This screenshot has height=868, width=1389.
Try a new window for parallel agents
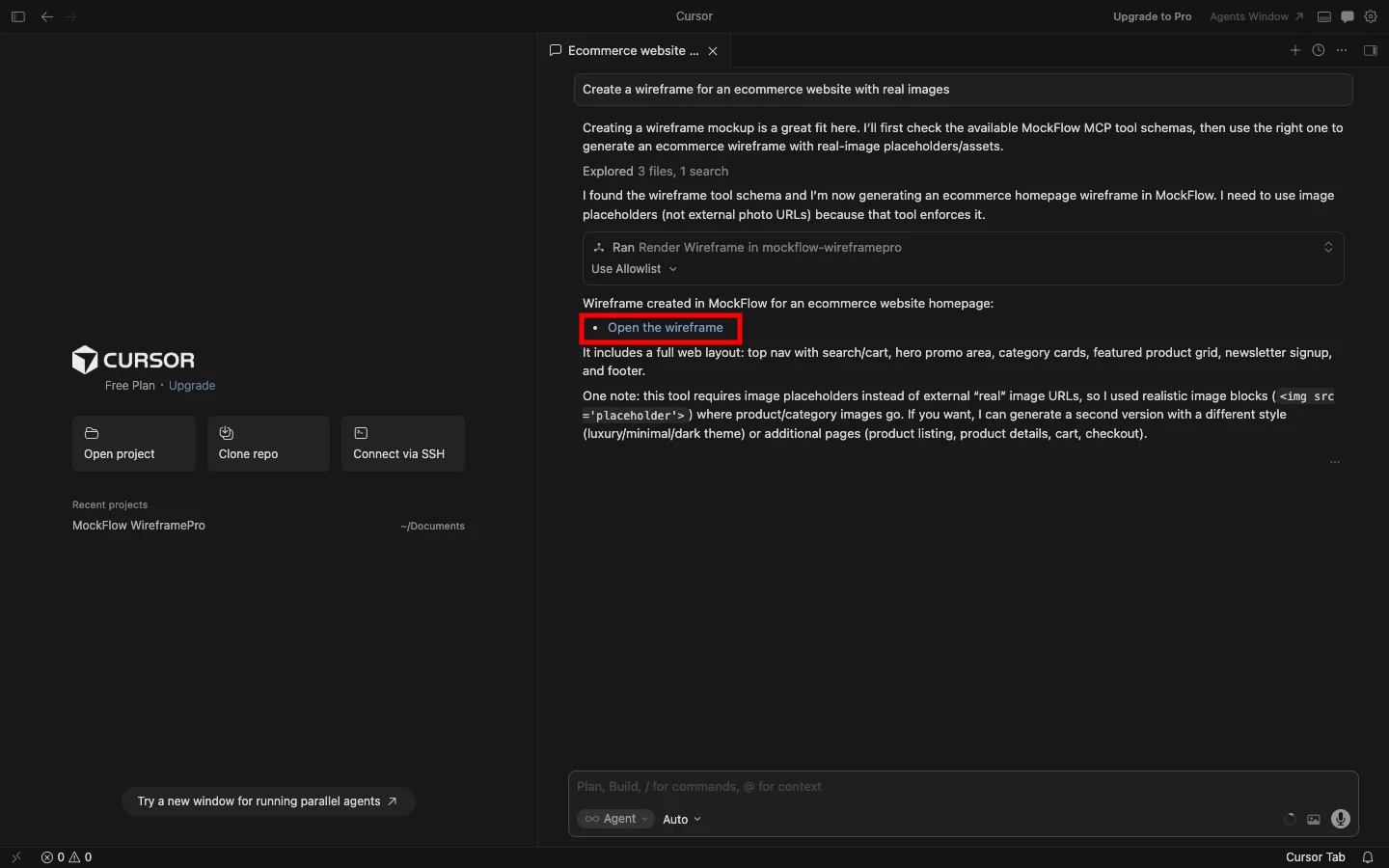click(x=268, y=801)
